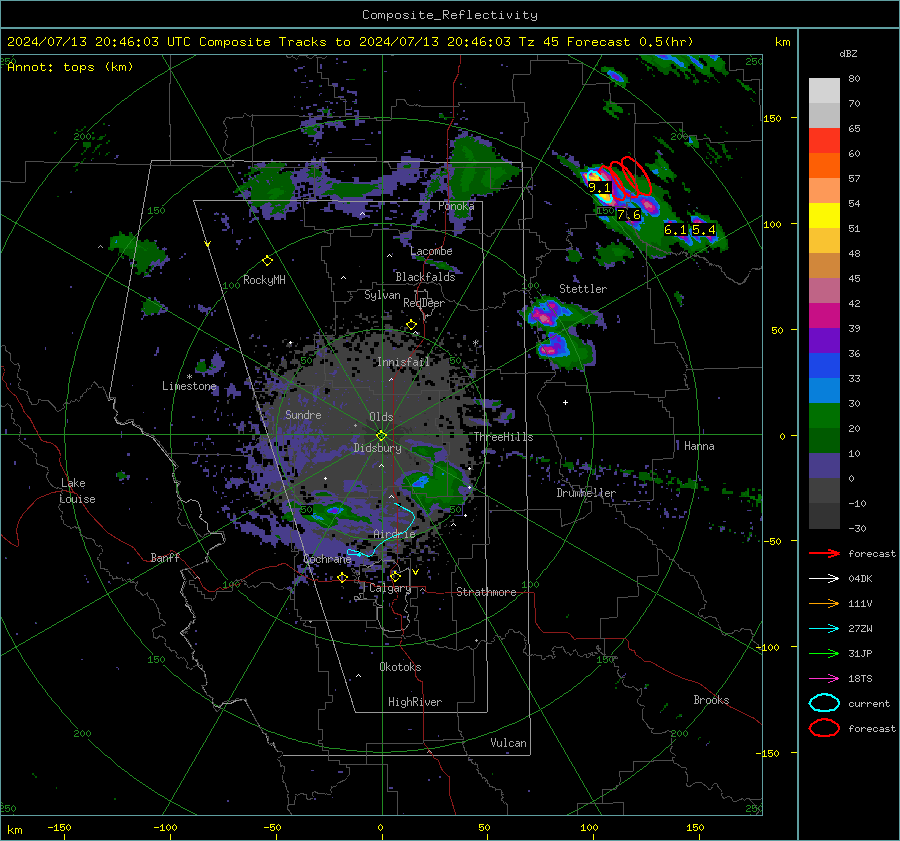Click the storm top label 7.6

[x=629, y=215]
